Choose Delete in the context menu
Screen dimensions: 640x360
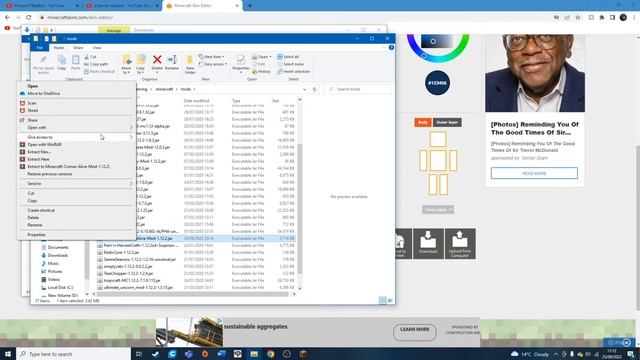click(77, 218)
